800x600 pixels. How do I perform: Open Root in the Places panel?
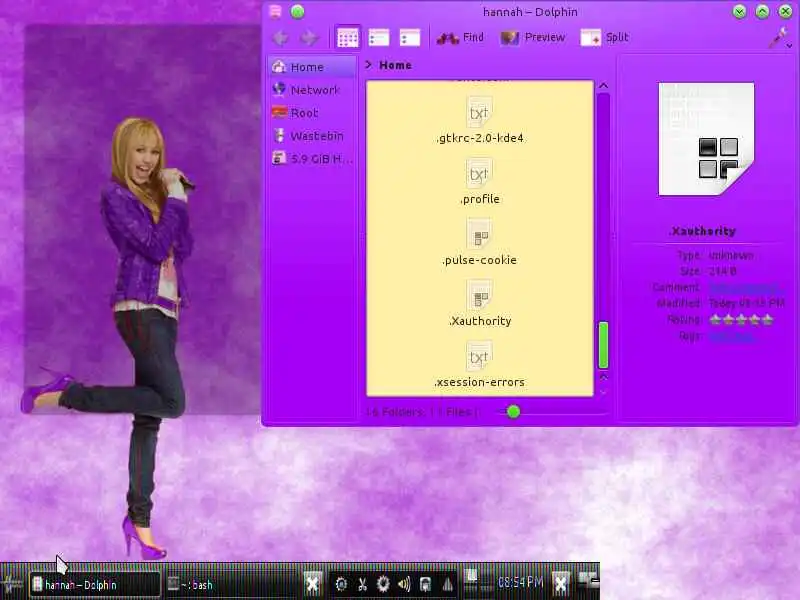[x=312, y=113]
